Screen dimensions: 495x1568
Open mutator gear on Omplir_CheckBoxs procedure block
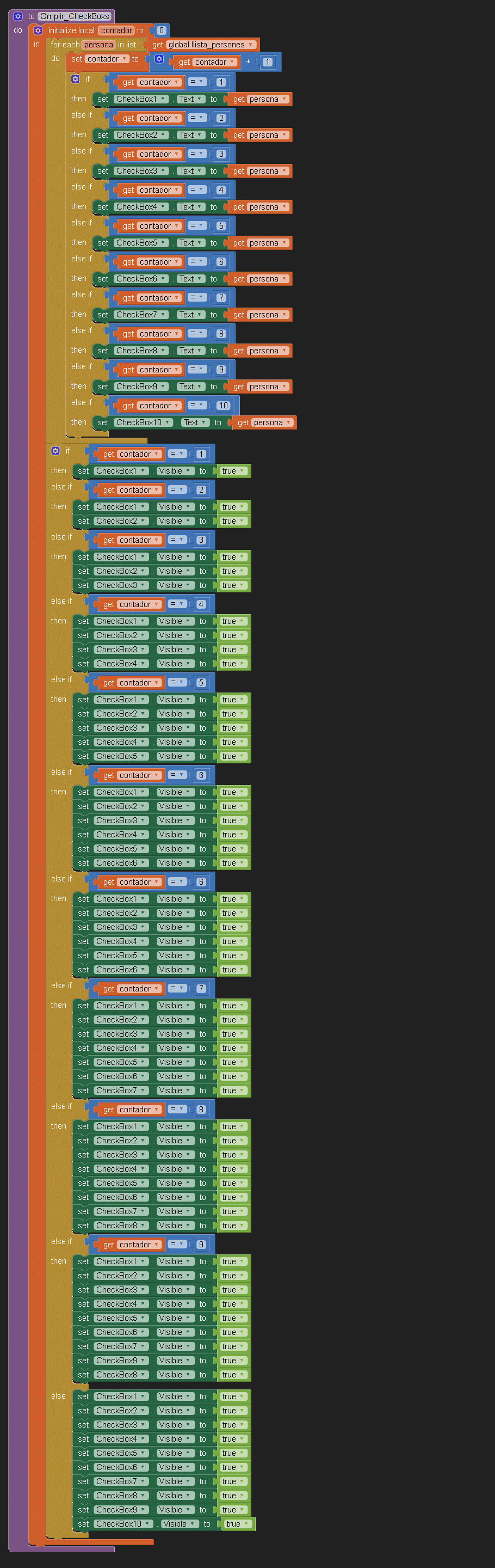pyautogui.click(x=17, y=16)
